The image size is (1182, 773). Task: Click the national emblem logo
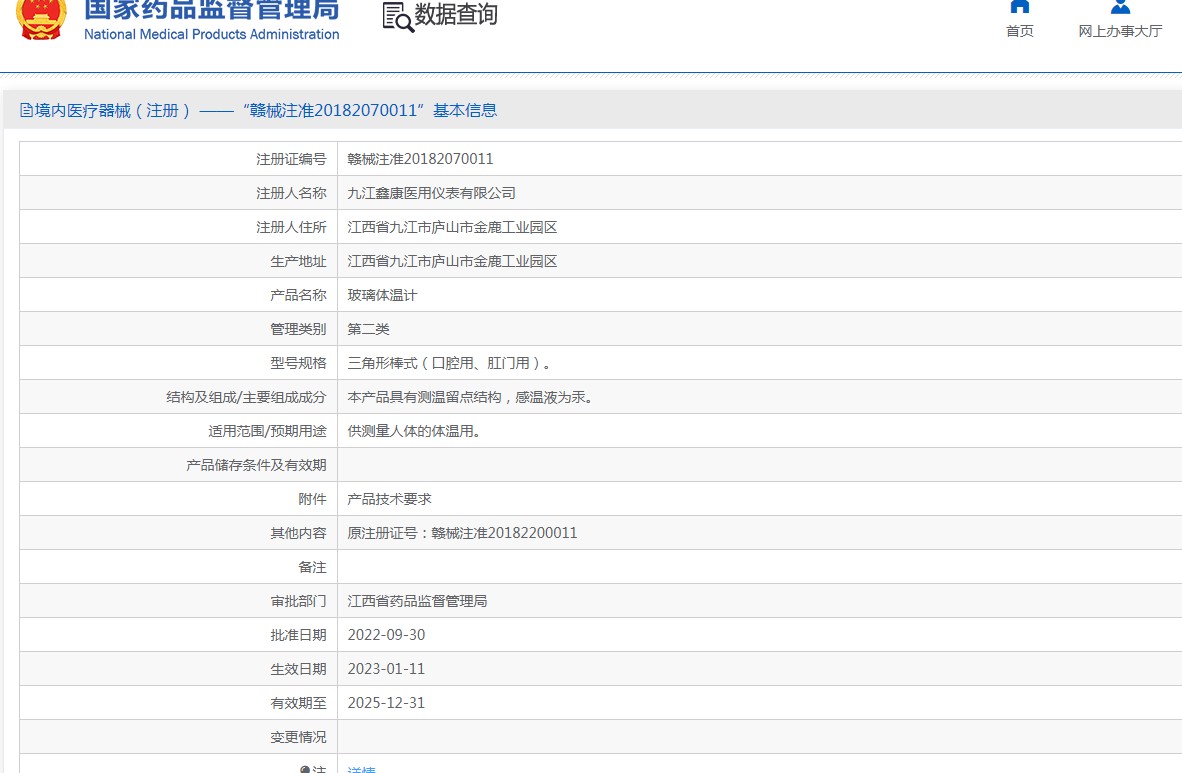41,17
